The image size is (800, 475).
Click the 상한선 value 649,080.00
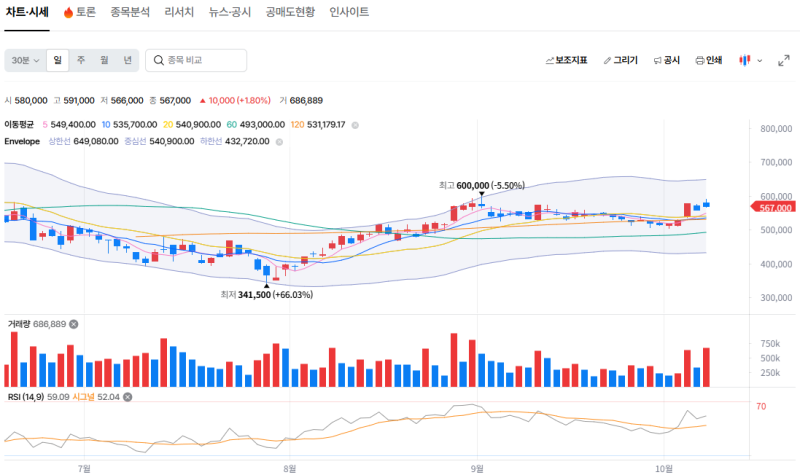click(x=96, y=141)
